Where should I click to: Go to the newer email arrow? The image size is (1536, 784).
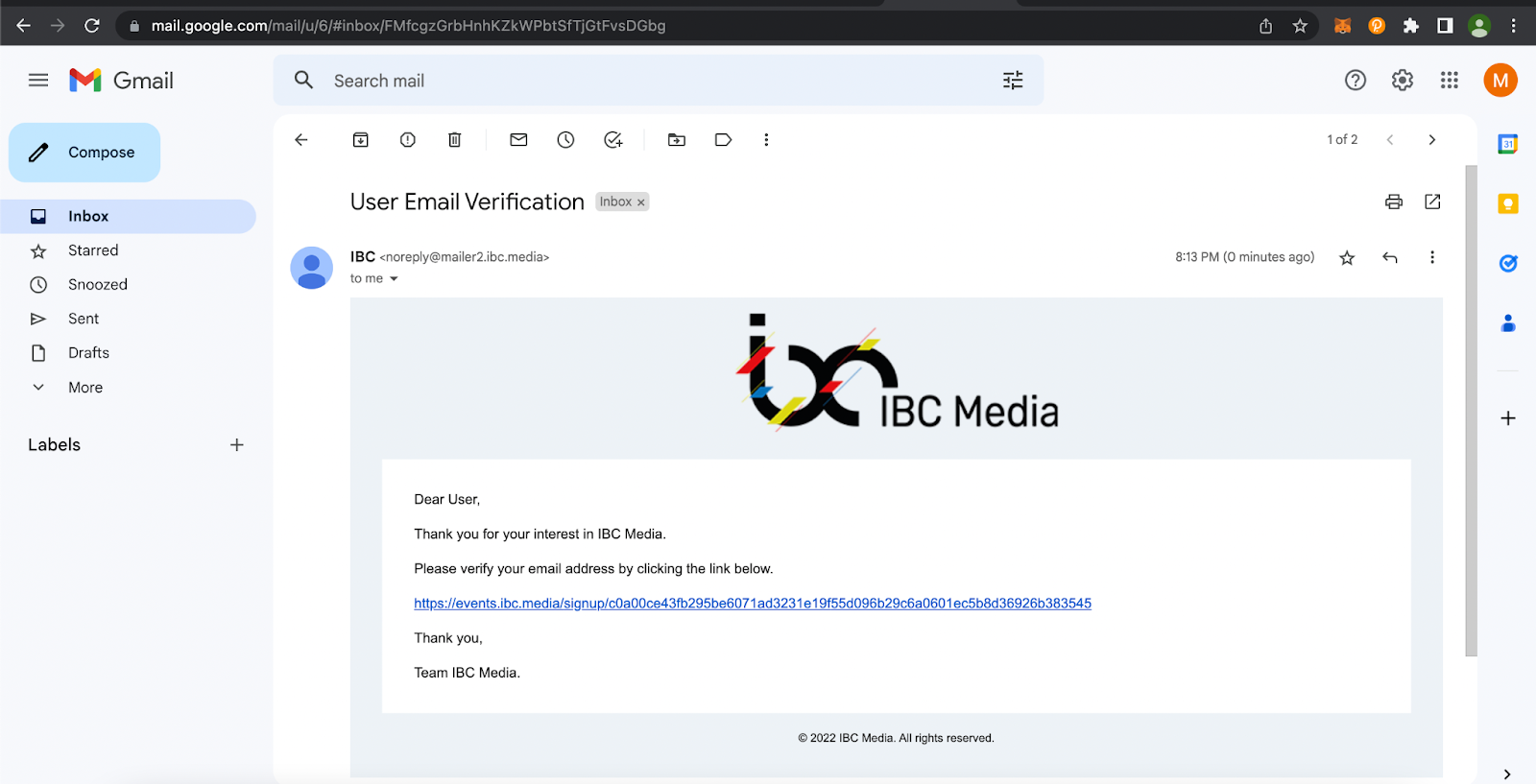point(1390,140)
